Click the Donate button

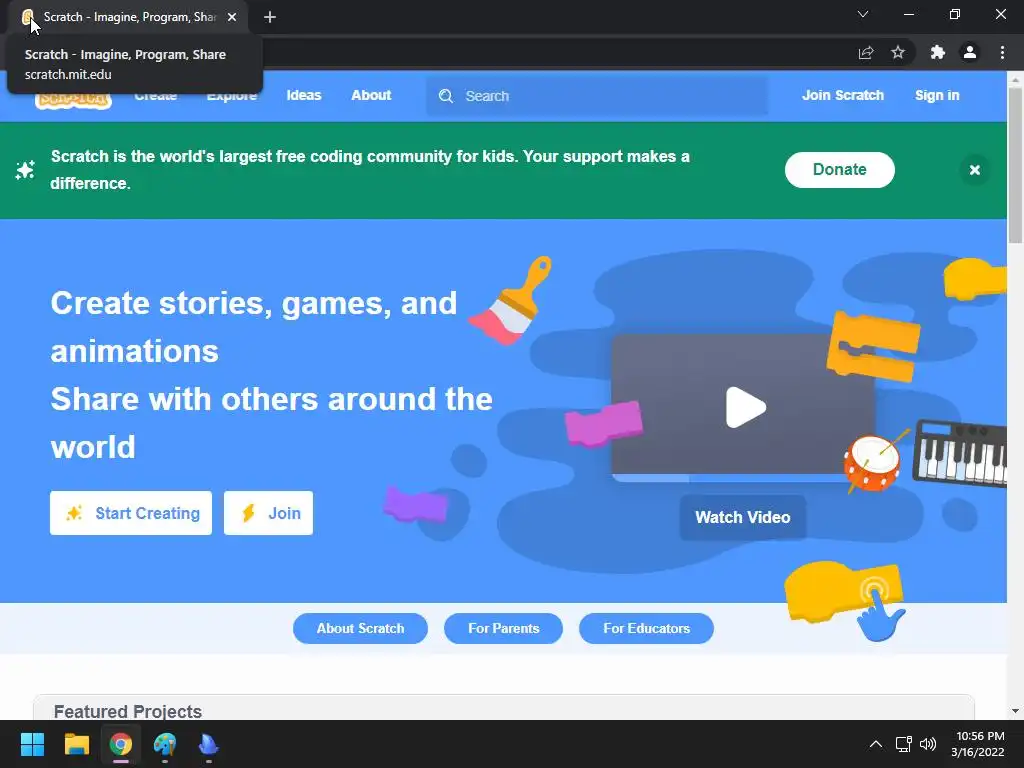pos(839,170)
